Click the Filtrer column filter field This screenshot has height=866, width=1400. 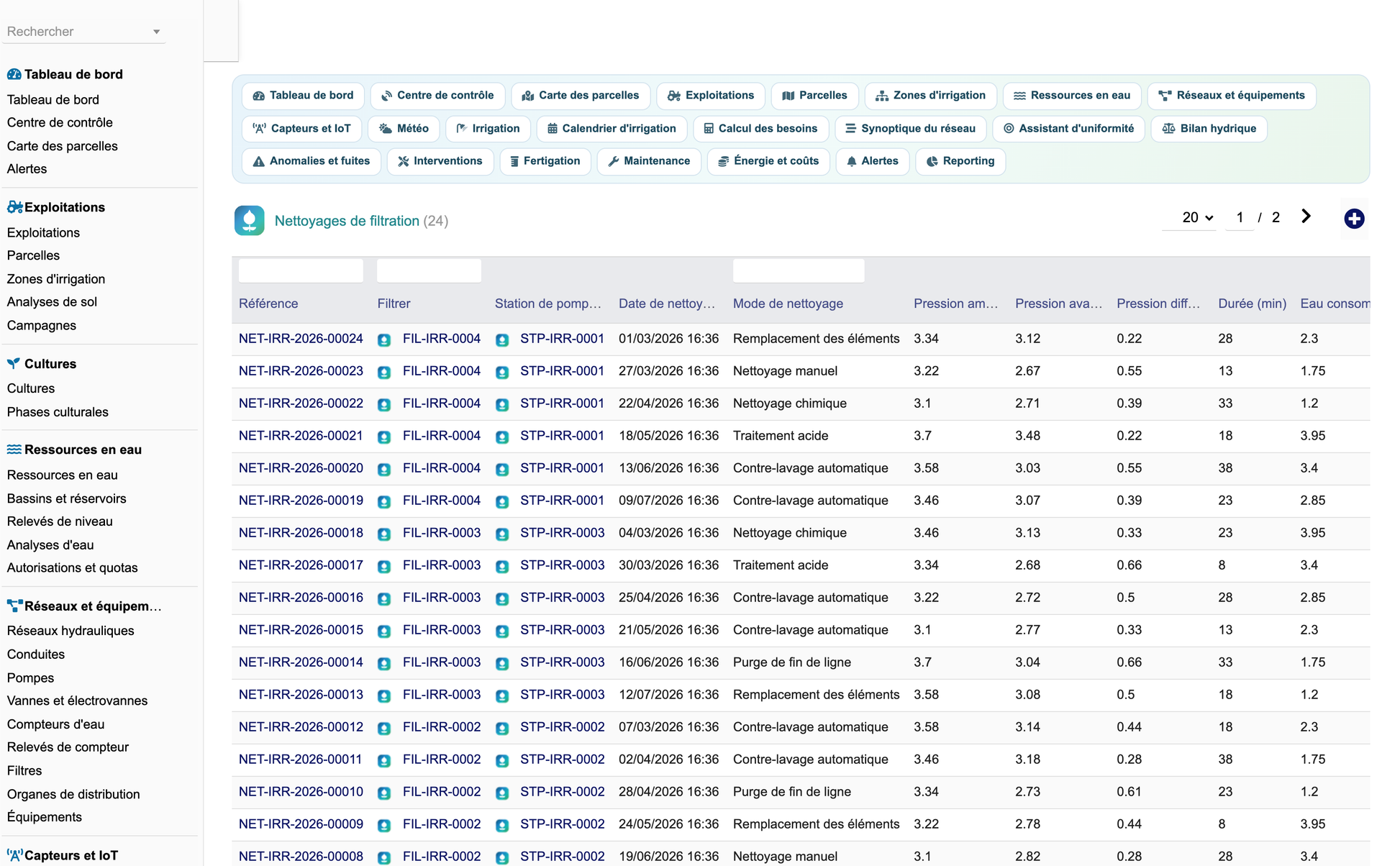tap(429, 270)
